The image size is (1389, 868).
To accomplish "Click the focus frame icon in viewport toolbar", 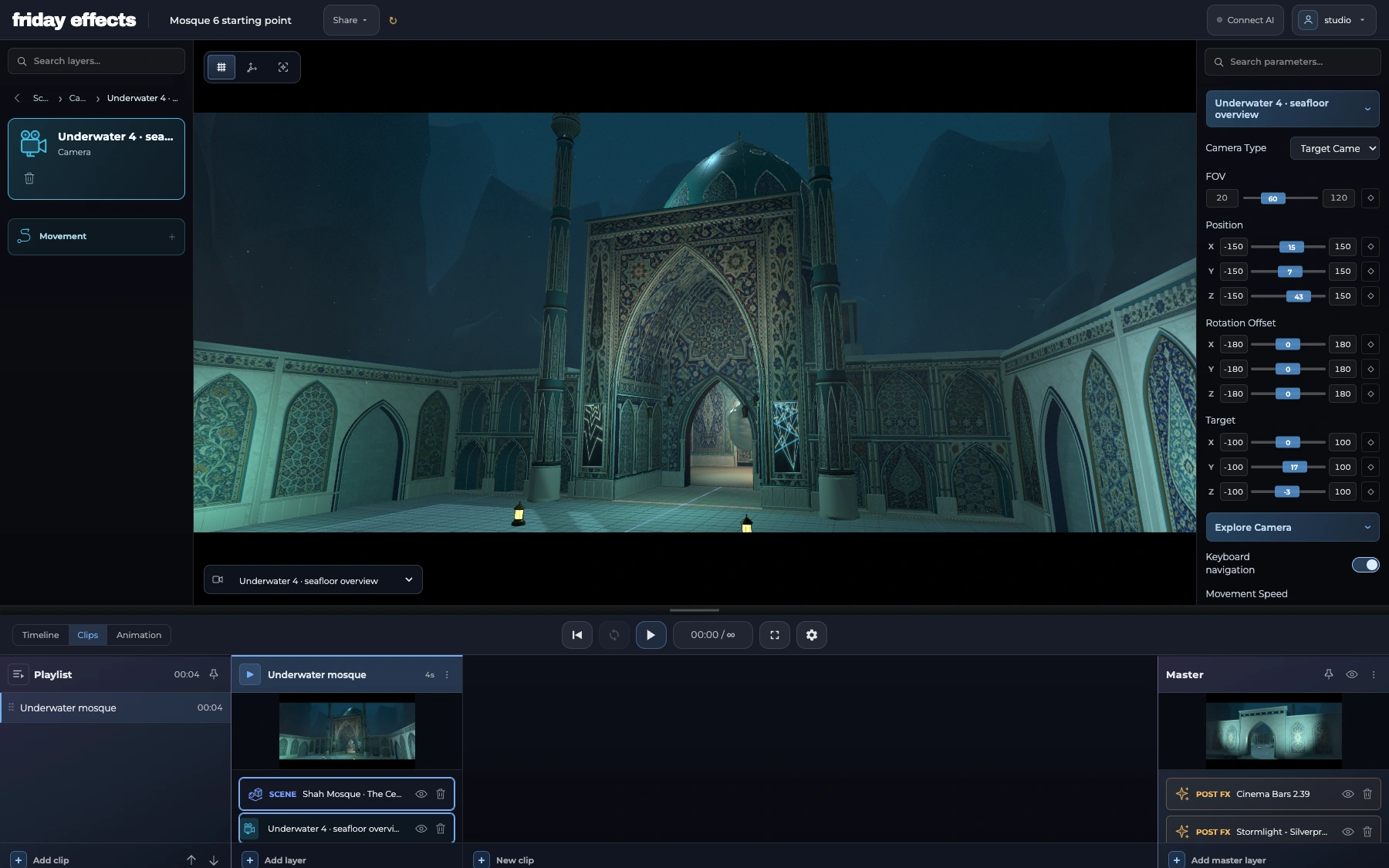I will pyautogui.click(x=283, y=67).
